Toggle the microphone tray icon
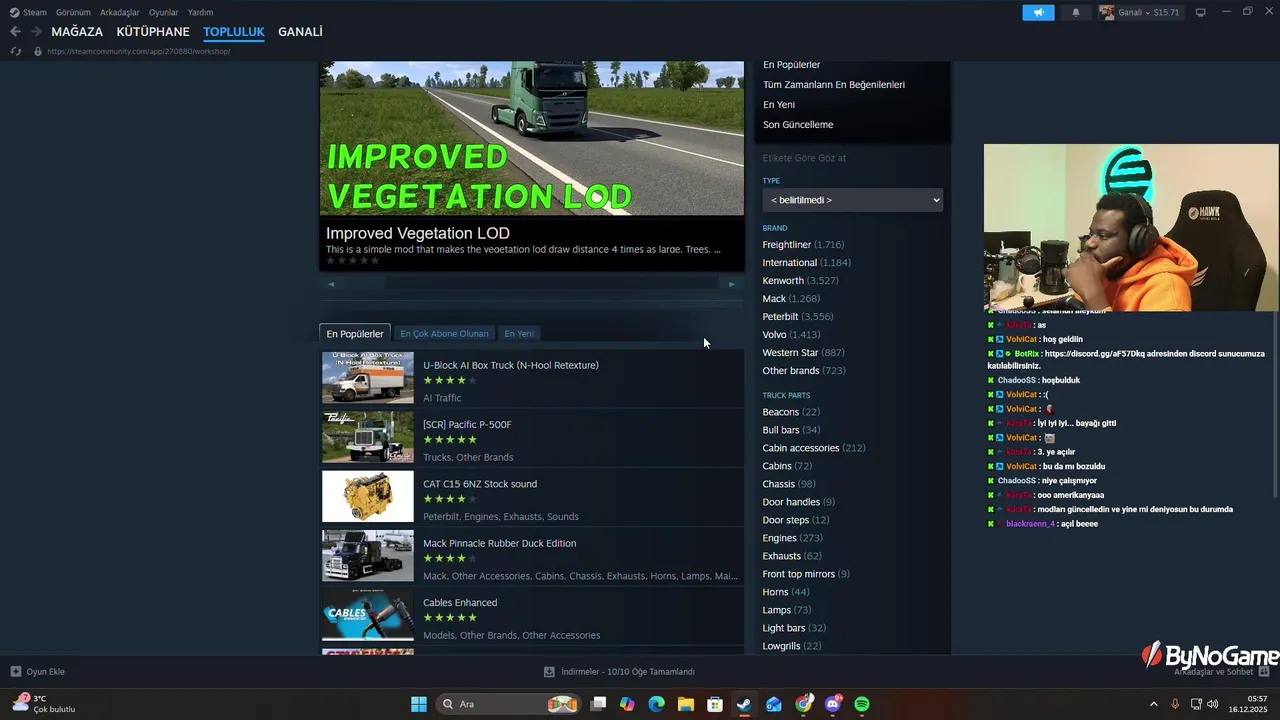This screenshot has height=720, width=1280. [1175, 704]
